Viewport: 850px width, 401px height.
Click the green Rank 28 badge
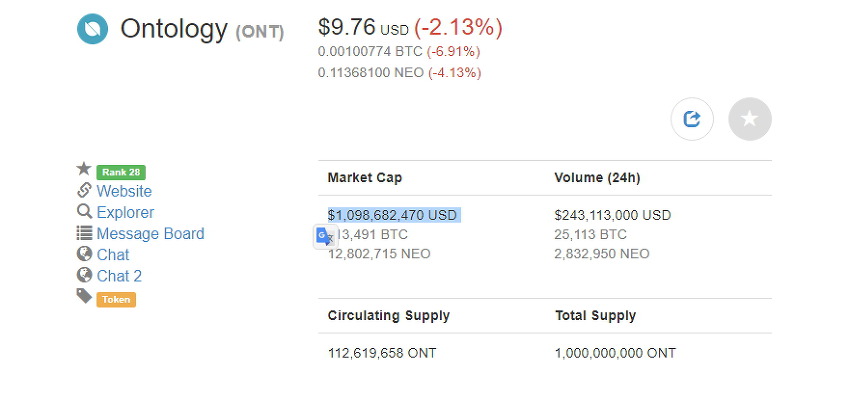point(121,172)
